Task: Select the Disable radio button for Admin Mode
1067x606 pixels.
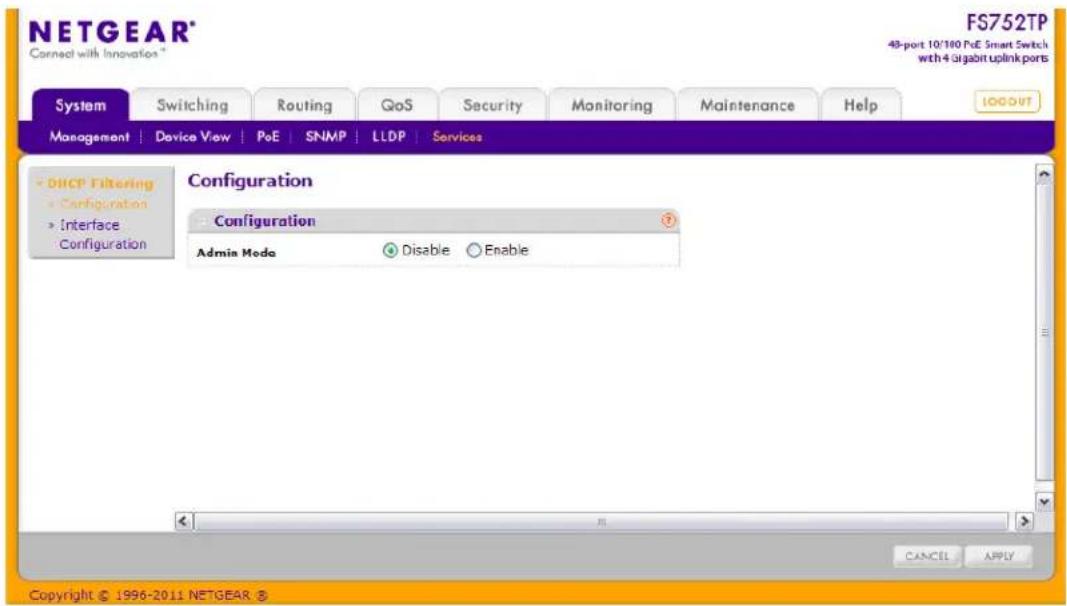Action: point(390,251)
